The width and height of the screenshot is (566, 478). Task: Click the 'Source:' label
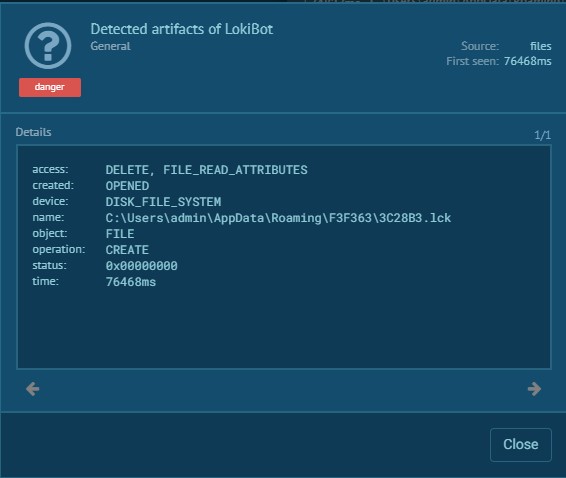click(480, 46)
